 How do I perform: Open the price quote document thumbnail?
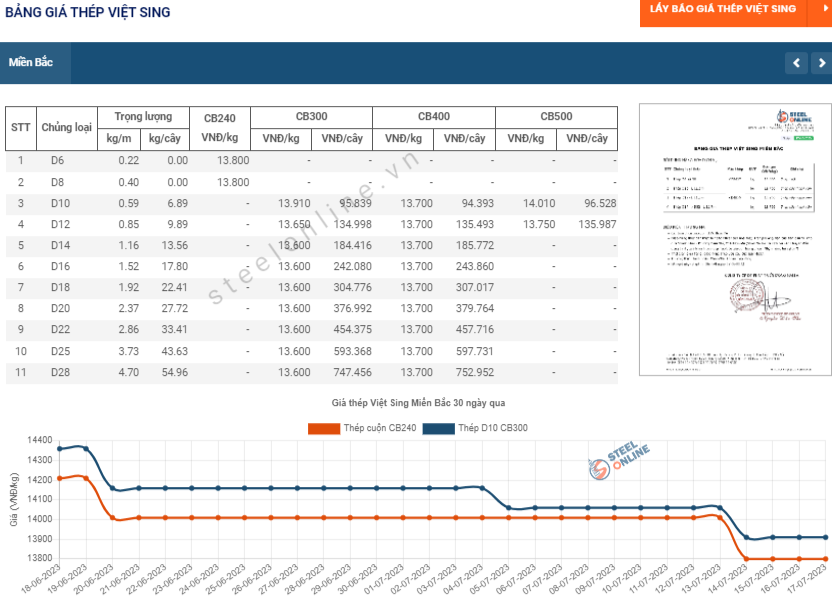pyautogui.click(x=735, y=240)
